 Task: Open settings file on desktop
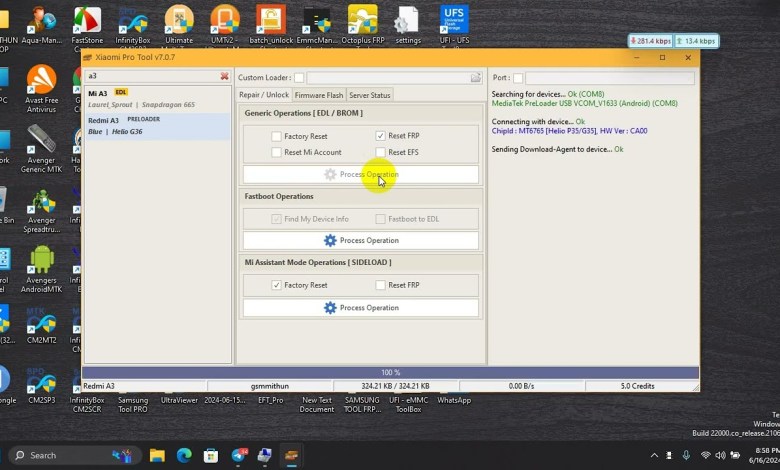pos(408,25)
